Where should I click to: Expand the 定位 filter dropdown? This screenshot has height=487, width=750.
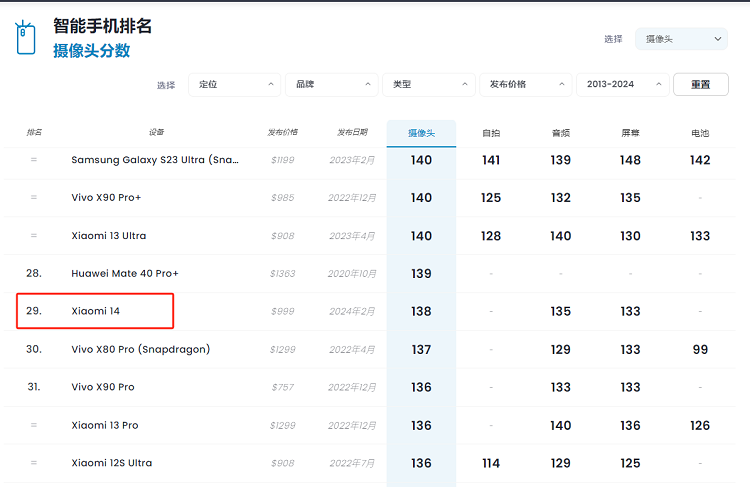coord(234,85)
